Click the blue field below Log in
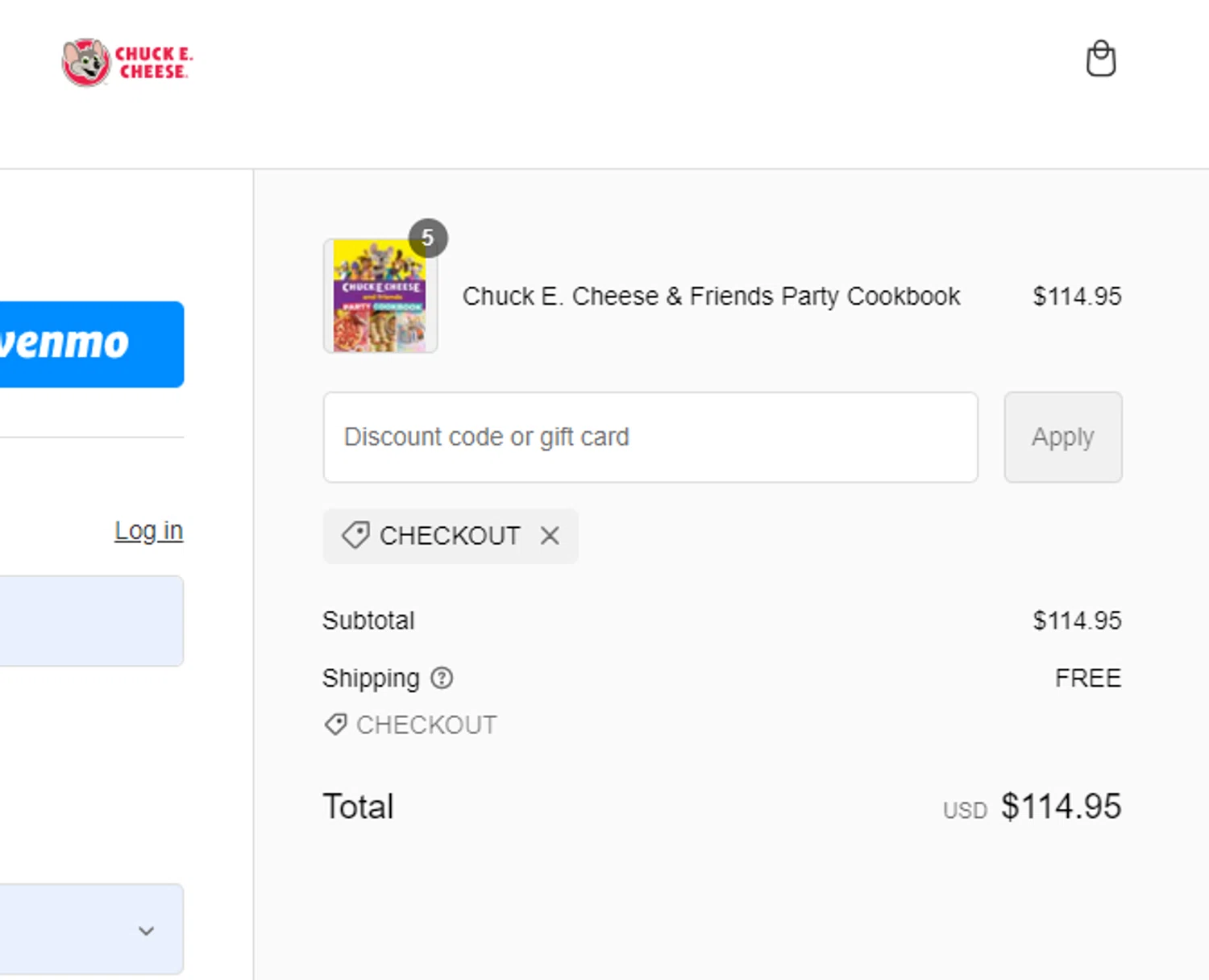Screen dimensions: 1209x980 coord(89,621)
